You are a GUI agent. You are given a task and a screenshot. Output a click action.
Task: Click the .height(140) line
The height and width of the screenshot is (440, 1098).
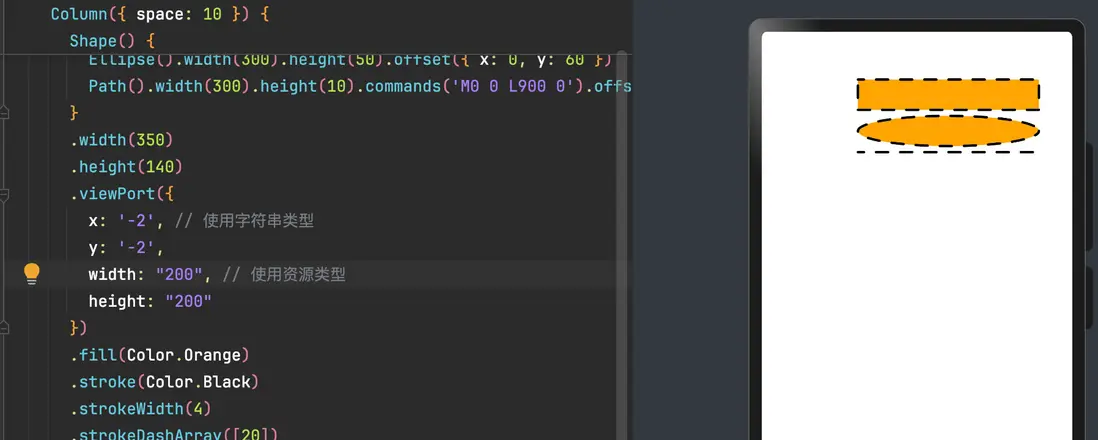[x=126, y=167]
